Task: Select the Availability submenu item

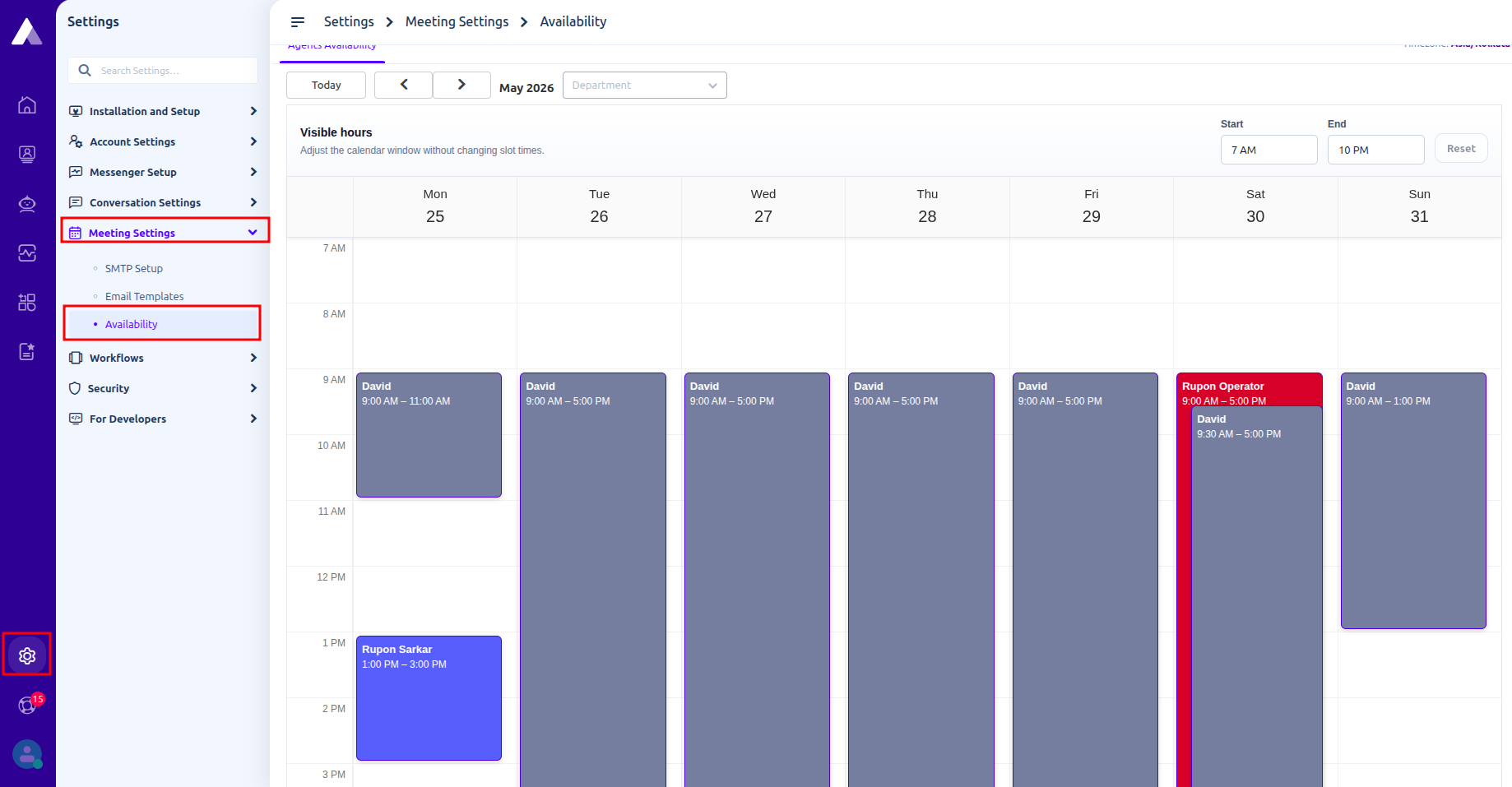Action: coord(163,324)
